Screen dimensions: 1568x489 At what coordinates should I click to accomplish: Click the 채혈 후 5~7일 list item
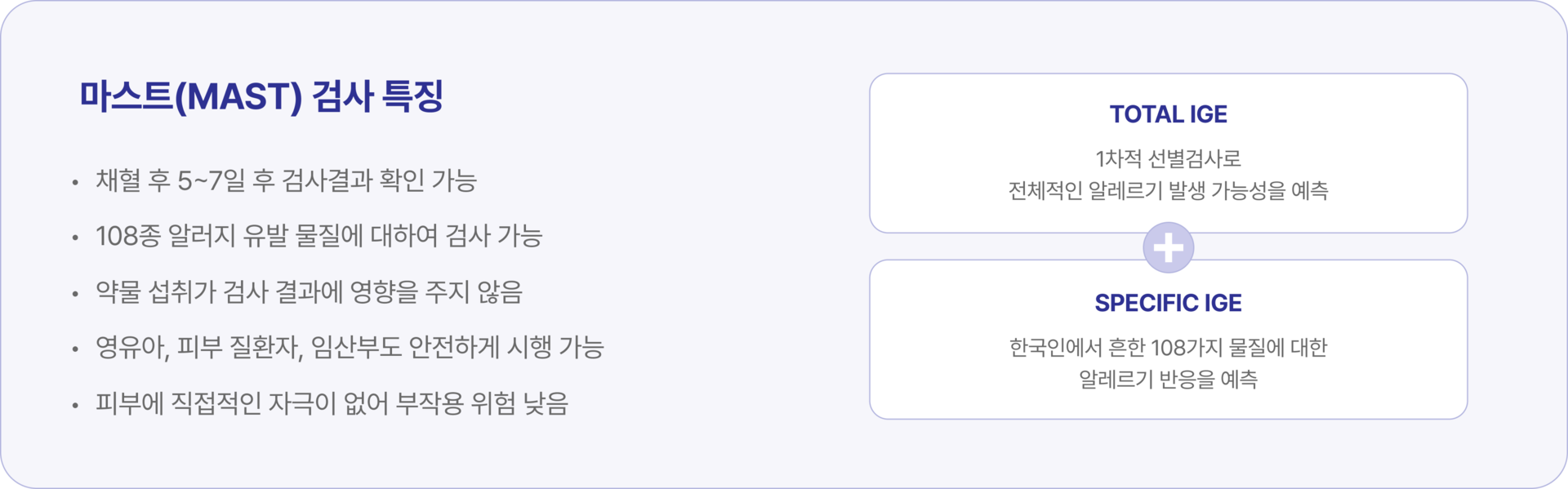point(286,180)
